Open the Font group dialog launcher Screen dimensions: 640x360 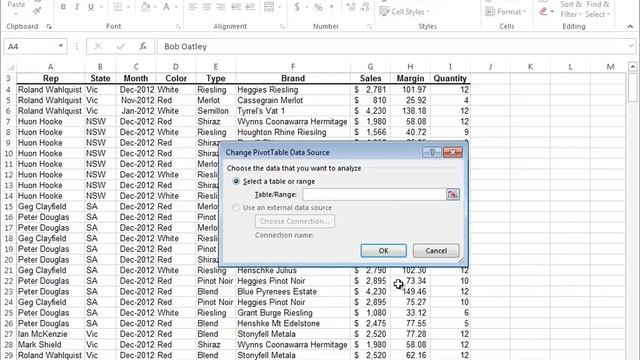[x=178, y=27]
